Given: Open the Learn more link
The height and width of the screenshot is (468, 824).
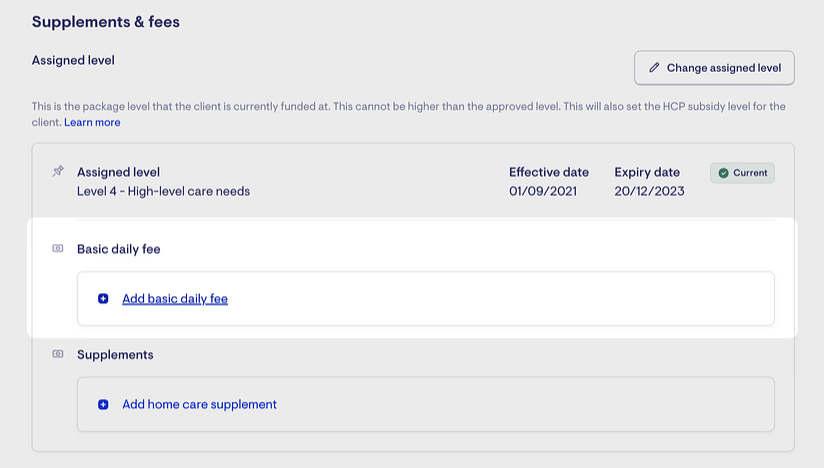Looking at the screenshot, I should click(x=92, y=122).
